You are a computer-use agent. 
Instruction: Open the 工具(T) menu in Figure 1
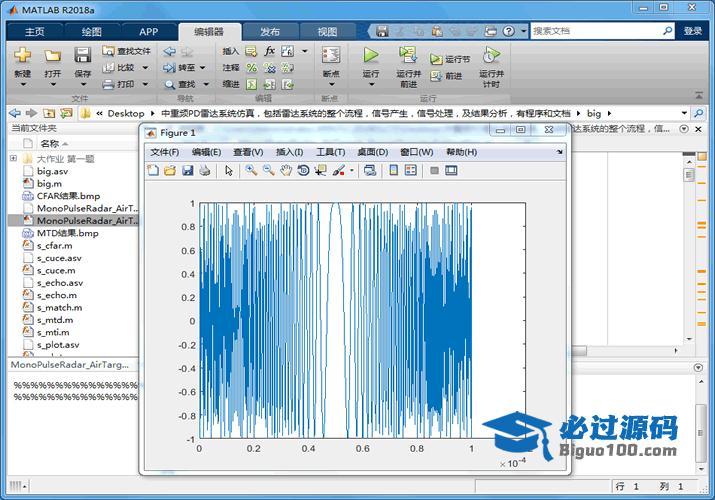tap(330, 152)
